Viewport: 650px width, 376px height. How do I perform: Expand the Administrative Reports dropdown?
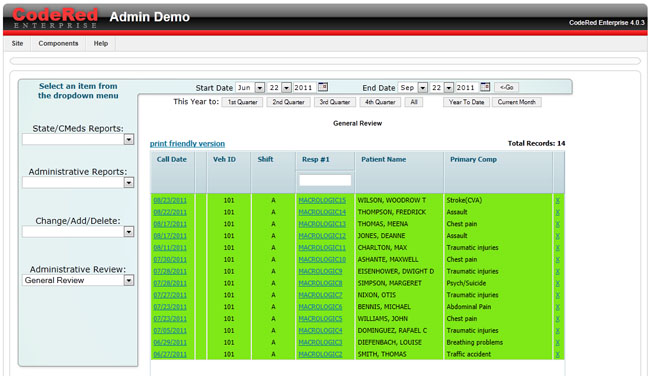point(129,182)
